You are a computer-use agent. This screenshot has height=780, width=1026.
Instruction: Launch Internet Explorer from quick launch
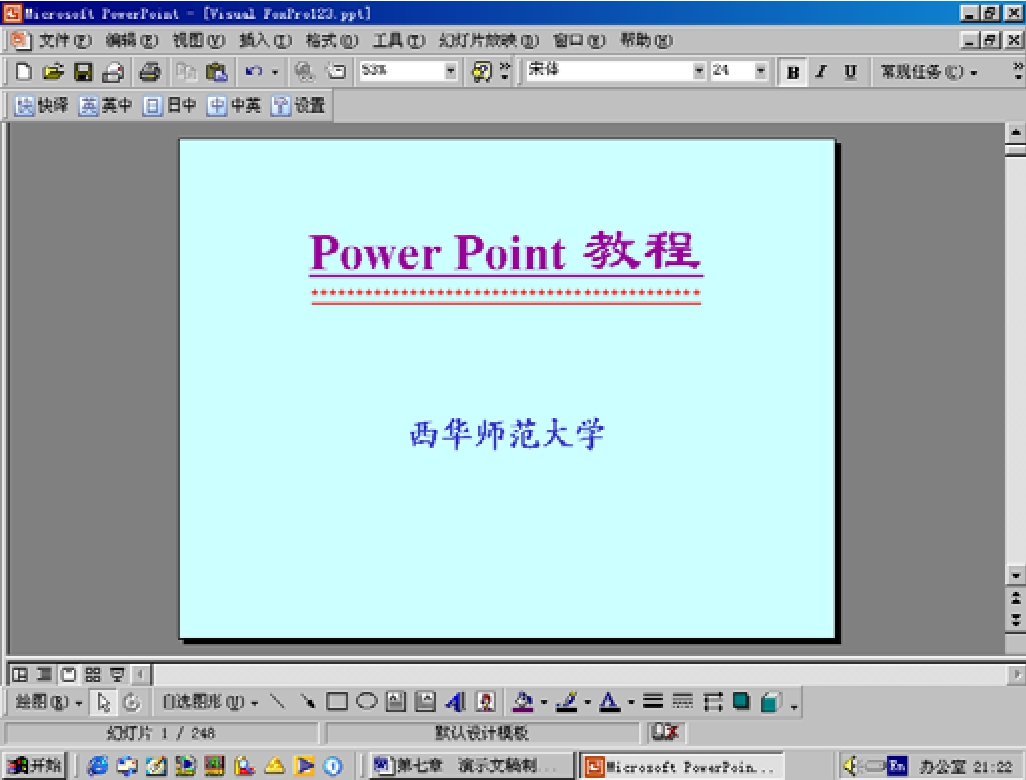pyautogui.click(x=97, y=765)
